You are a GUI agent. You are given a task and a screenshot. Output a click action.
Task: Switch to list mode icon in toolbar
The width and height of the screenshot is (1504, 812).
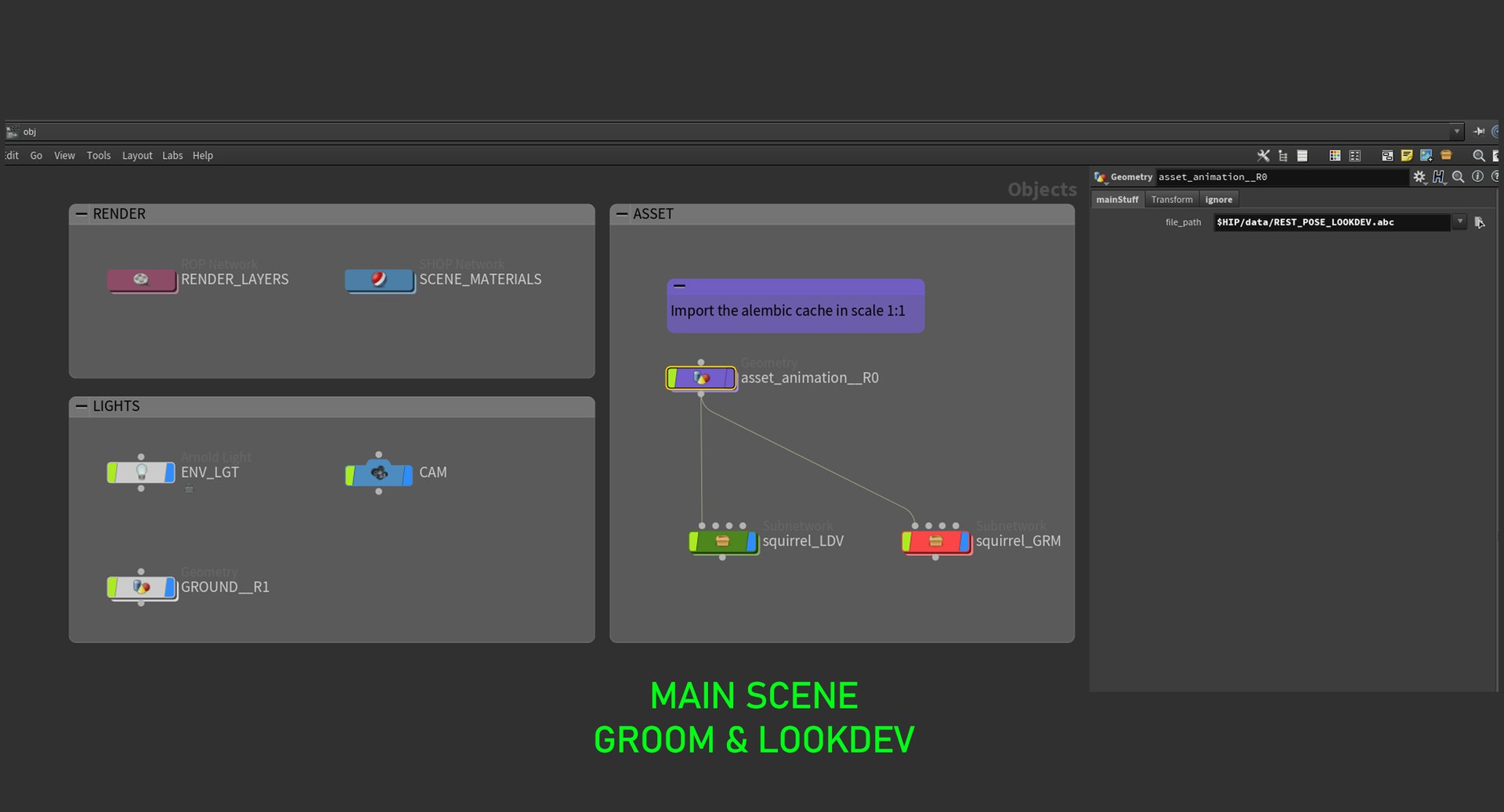click(x=1302, y=156)
